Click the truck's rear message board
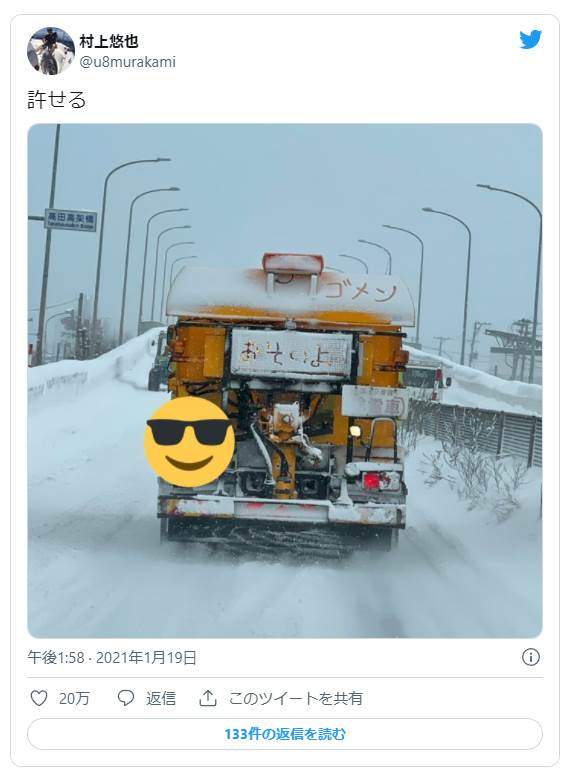Screen dimensions: 572x775 click(291, 354)
